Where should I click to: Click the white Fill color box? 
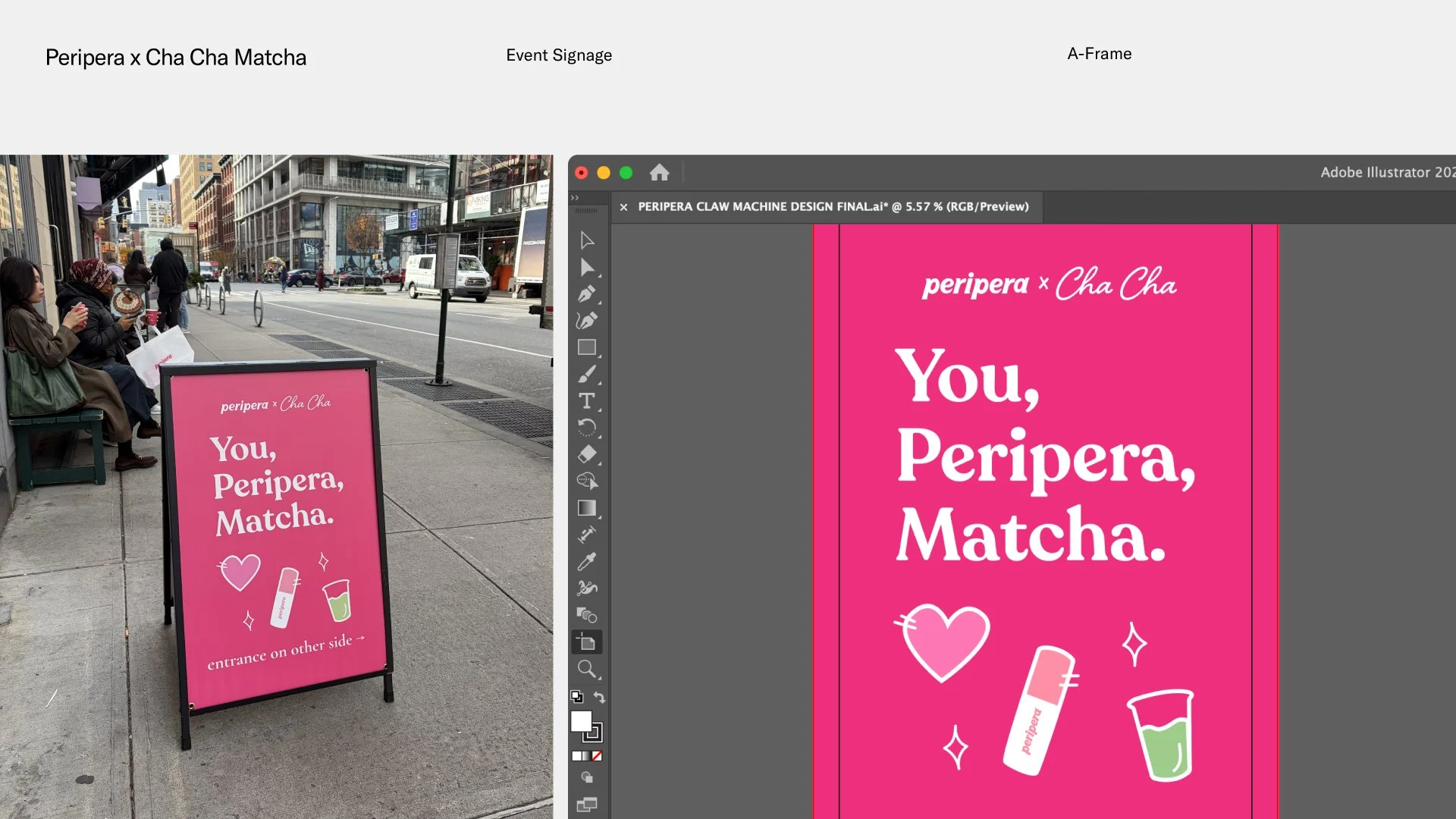pyautogui.click(x=581, y=721)
